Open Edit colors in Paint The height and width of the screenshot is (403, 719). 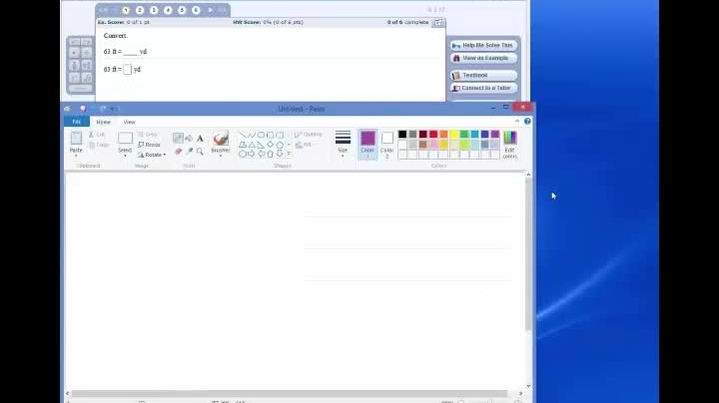pos(510,143)
